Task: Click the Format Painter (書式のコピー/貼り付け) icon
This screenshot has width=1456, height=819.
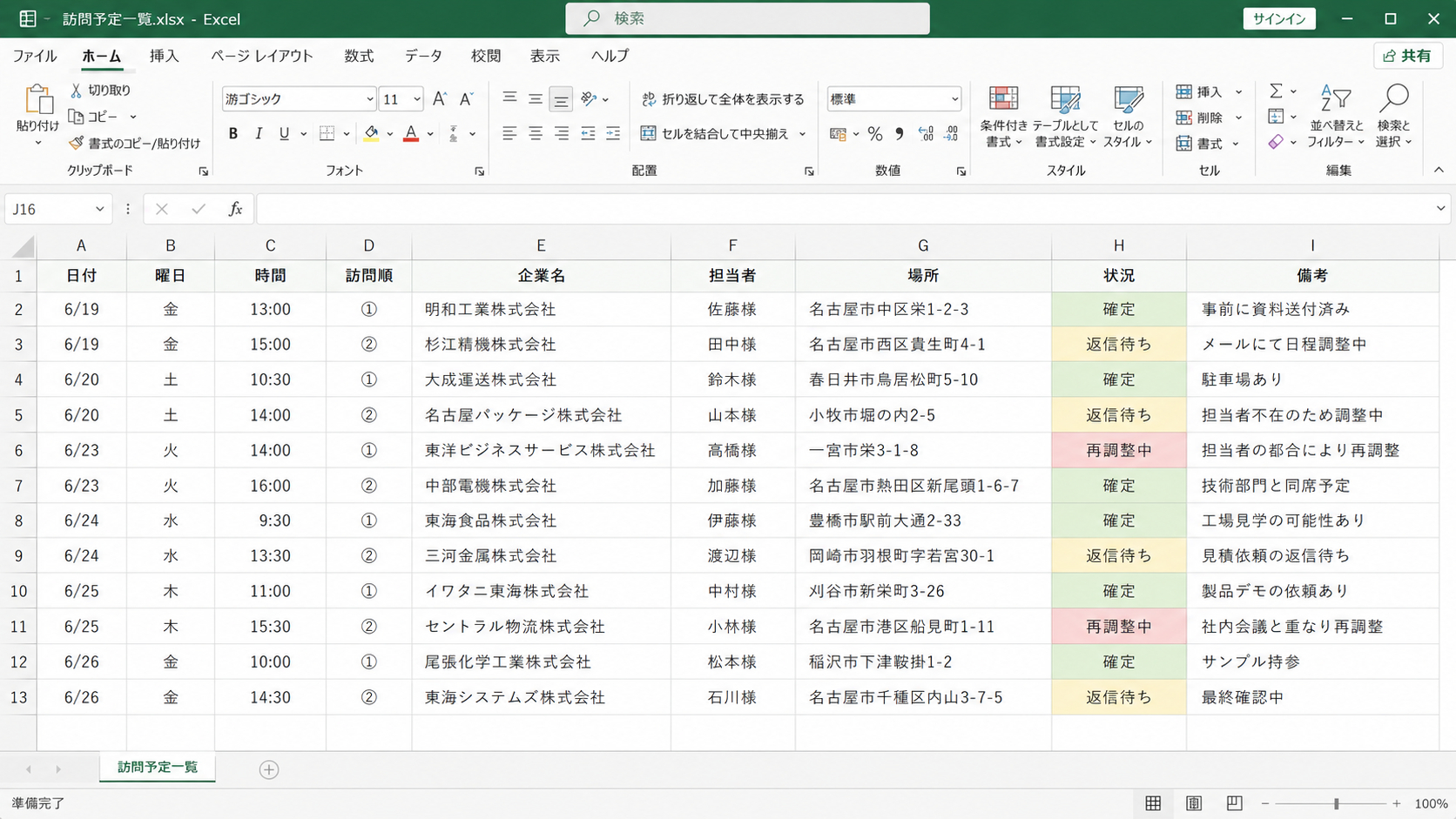Action: click(77, 143)
